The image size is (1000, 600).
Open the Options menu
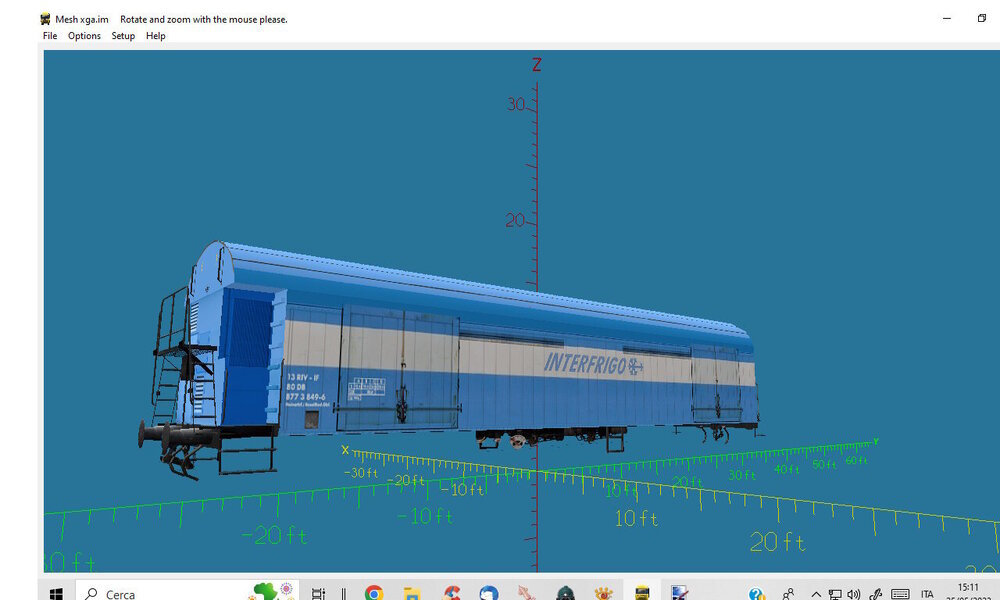pyautogui.click(x=84, y=36)
